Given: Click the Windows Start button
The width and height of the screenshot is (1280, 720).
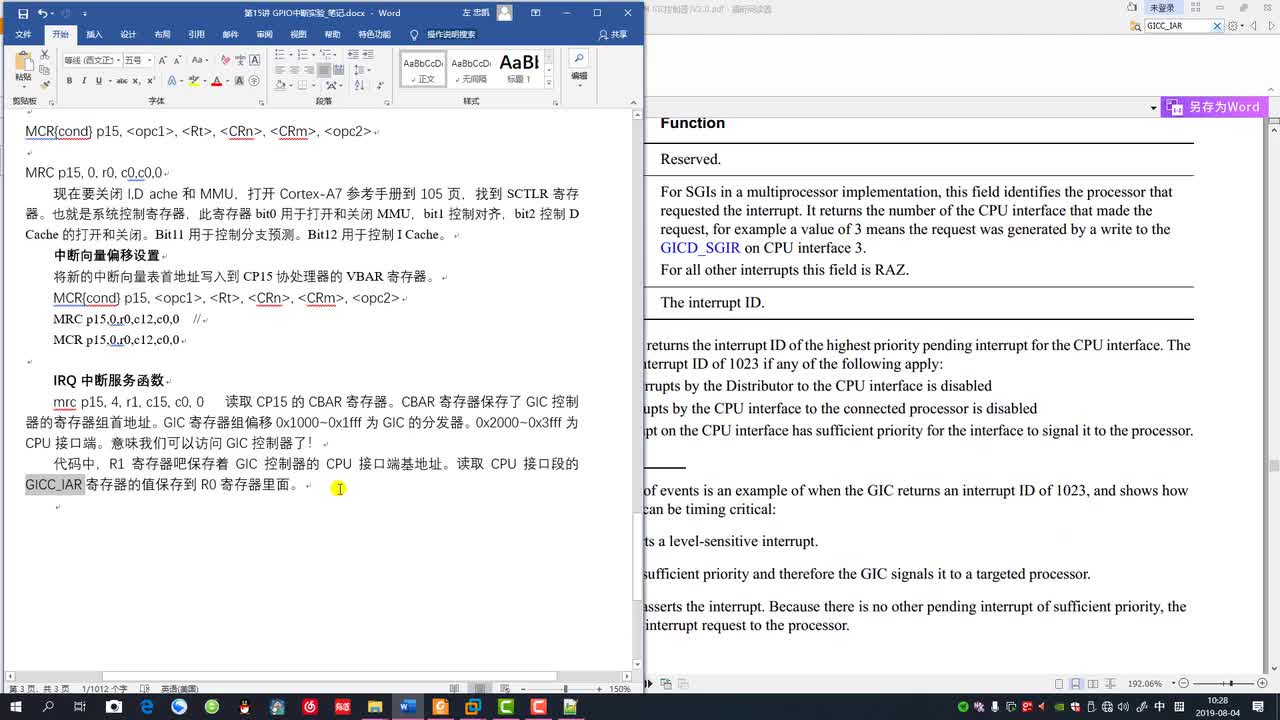Looking at the screenshot, I should (x=16, y=707).
